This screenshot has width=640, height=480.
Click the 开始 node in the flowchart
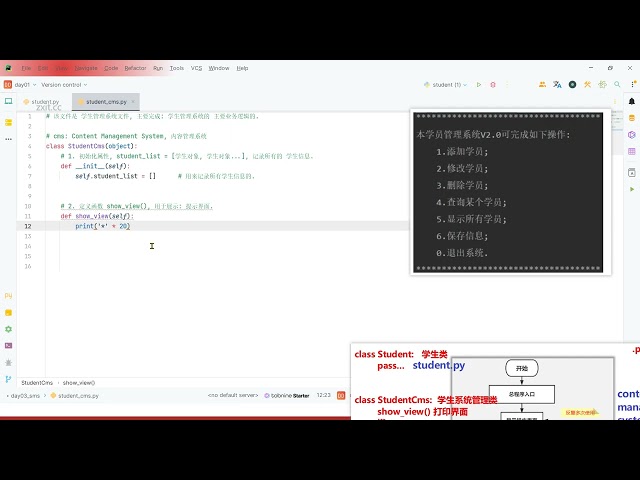tap(522, 368)
